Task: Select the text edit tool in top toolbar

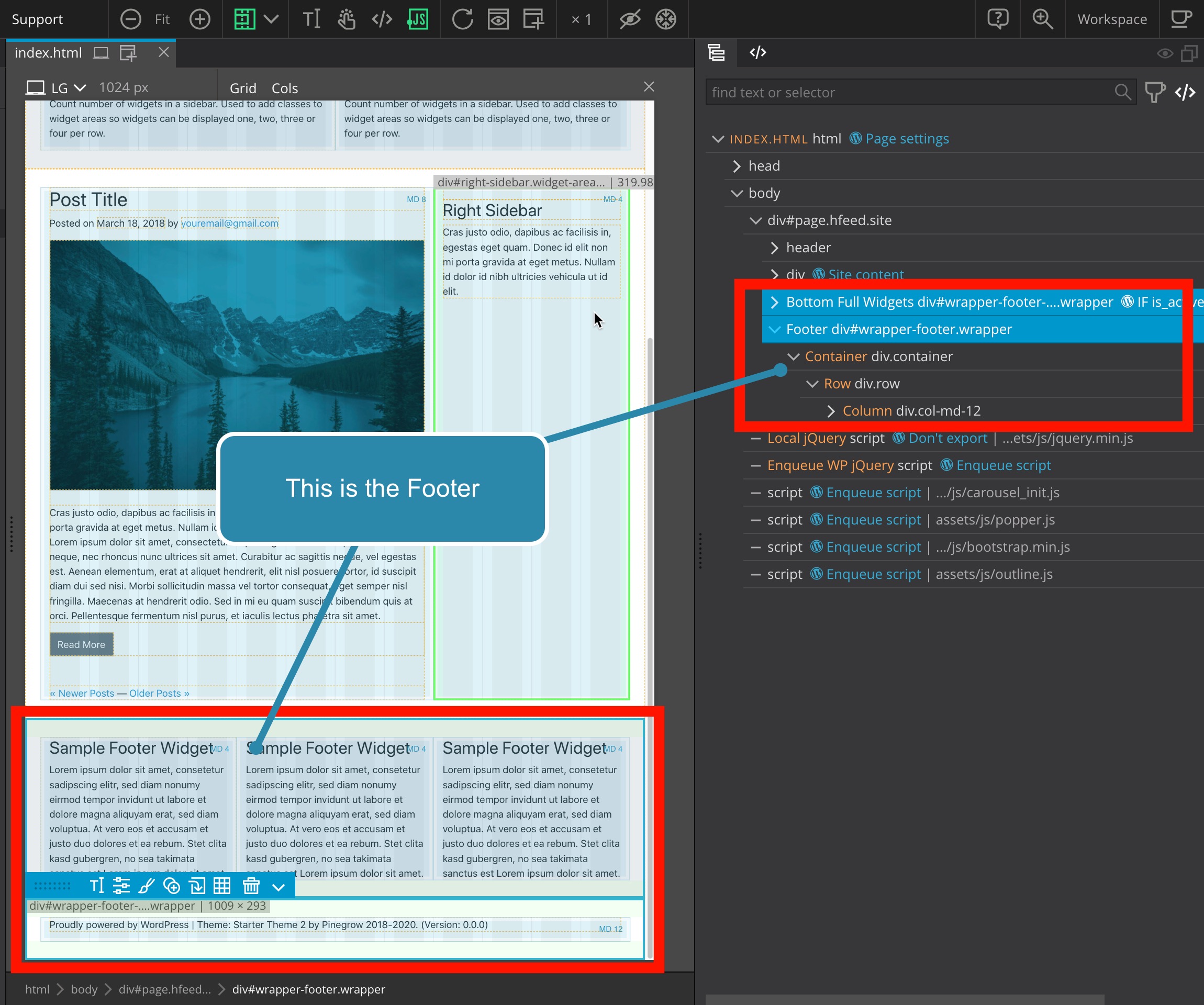Action: (x=311, y=19)
